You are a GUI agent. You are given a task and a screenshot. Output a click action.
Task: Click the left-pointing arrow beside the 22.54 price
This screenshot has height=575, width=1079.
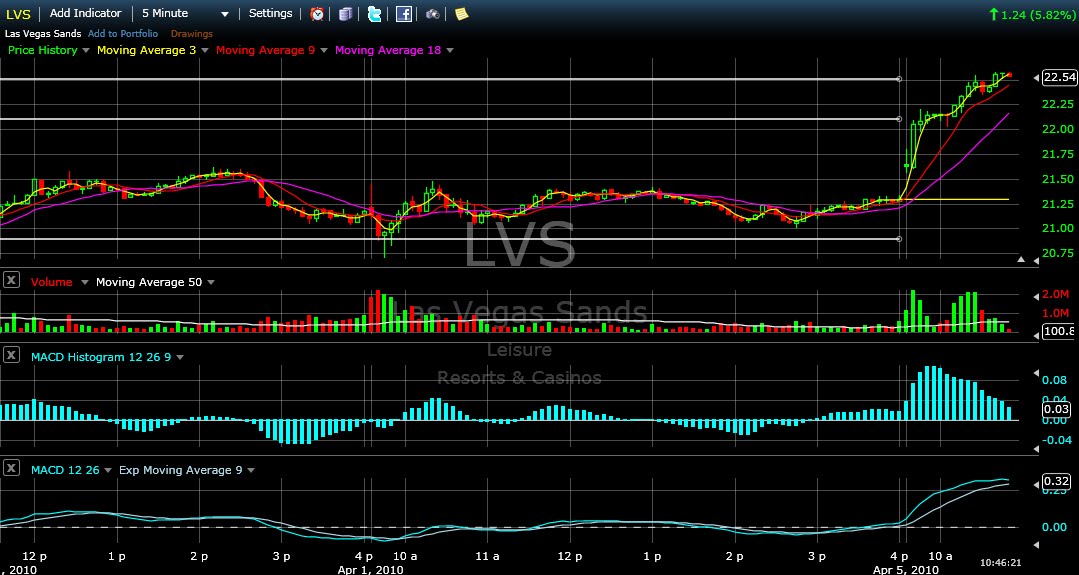[x=1036, y=78]
